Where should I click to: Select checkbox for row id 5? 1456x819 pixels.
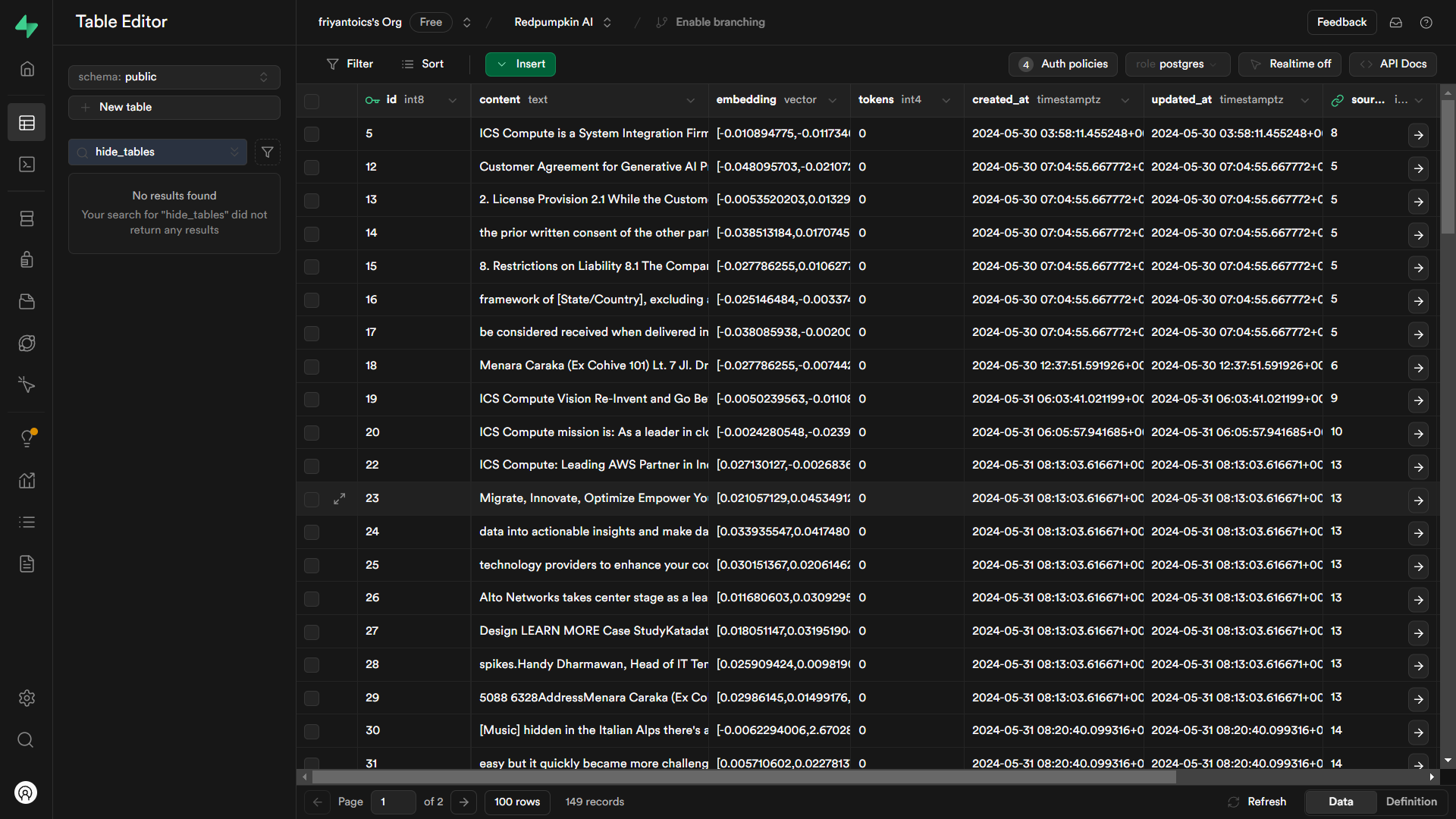312,134
